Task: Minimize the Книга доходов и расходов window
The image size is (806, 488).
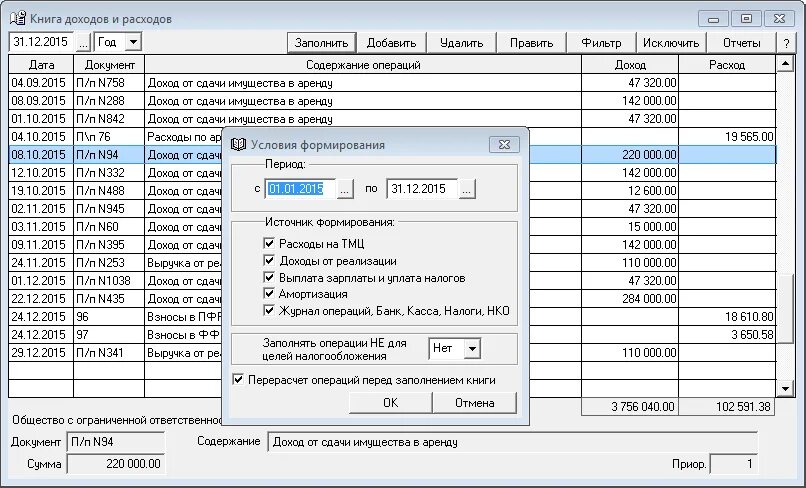Action: point(713,19)
